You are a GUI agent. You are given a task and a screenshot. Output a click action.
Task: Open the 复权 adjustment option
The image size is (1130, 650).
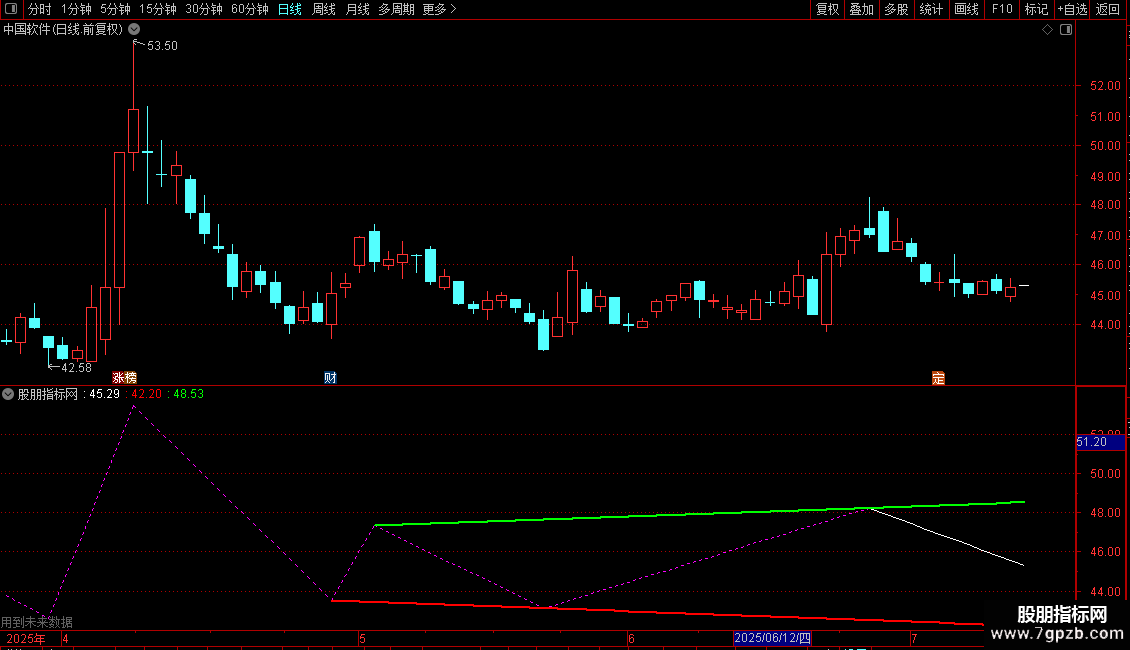(827, 9)
